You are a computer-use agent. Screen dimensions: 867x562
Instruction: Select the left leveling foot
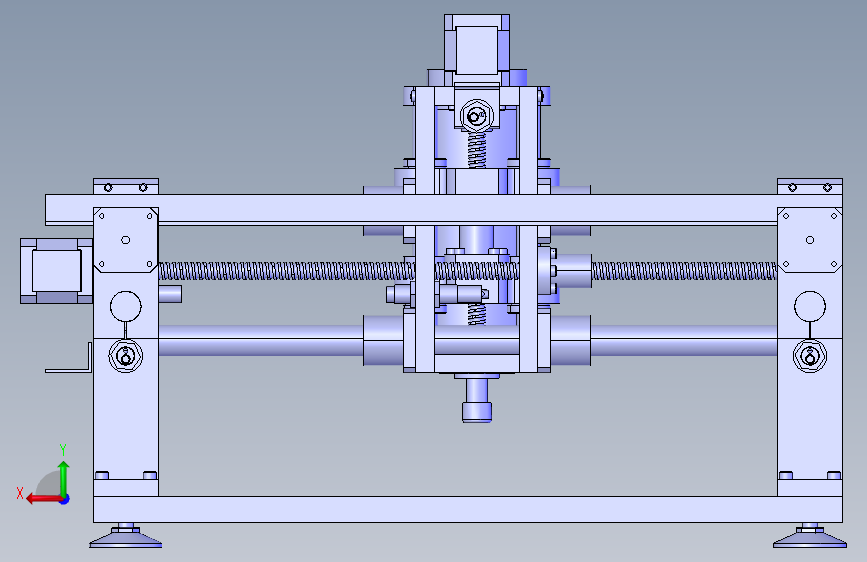tap(126, 536)
